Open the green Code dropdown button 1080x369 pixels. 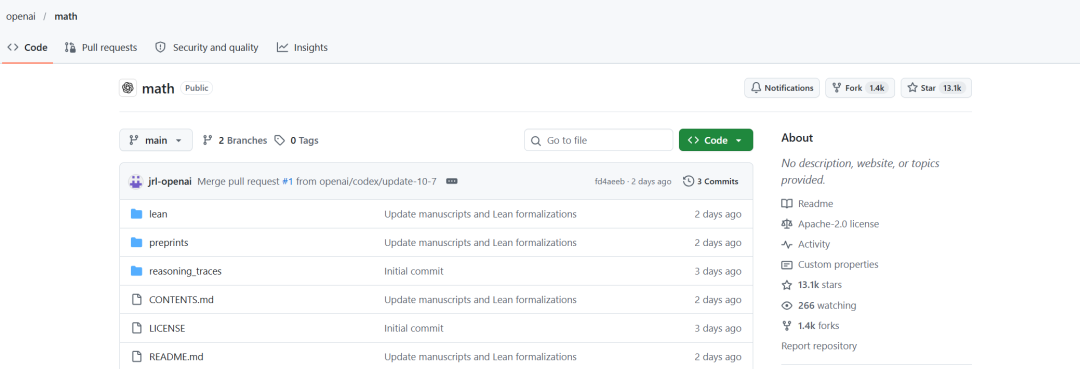click(x=716, y=140)
